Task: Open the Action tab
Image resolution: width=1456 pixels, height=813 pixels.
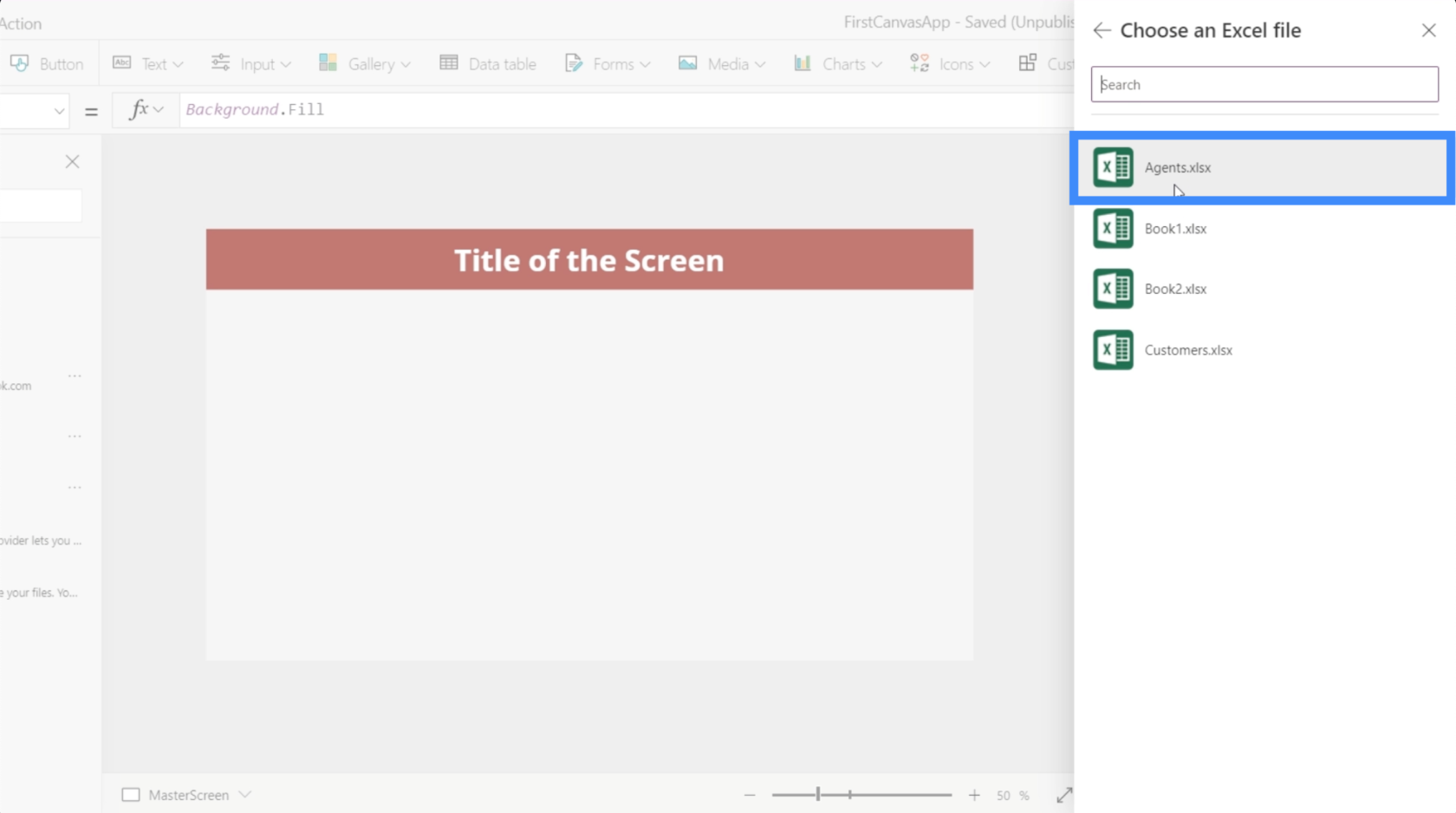Action: click(21, 23)
